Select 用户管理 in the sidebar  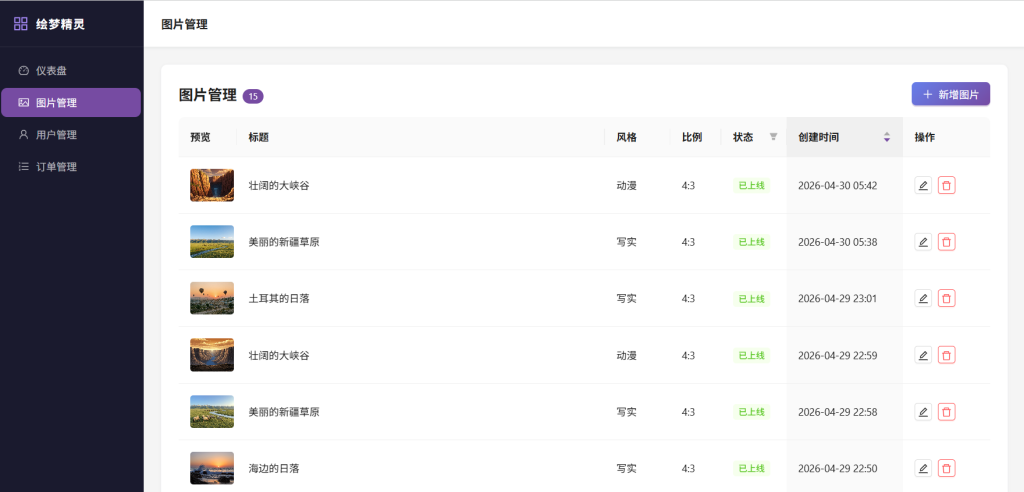(x=56, y=134)
